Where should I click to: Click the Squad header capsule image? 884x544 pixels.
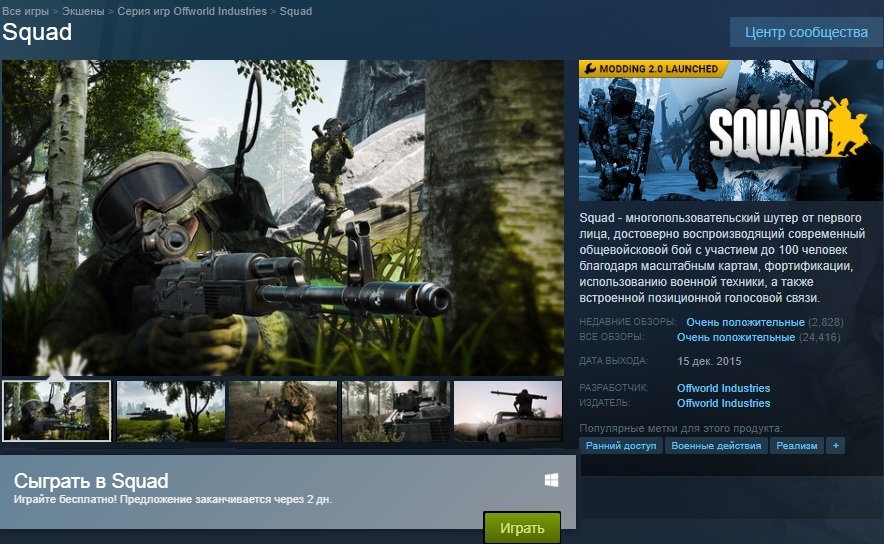pyautogui.click(x=731, y=131)
